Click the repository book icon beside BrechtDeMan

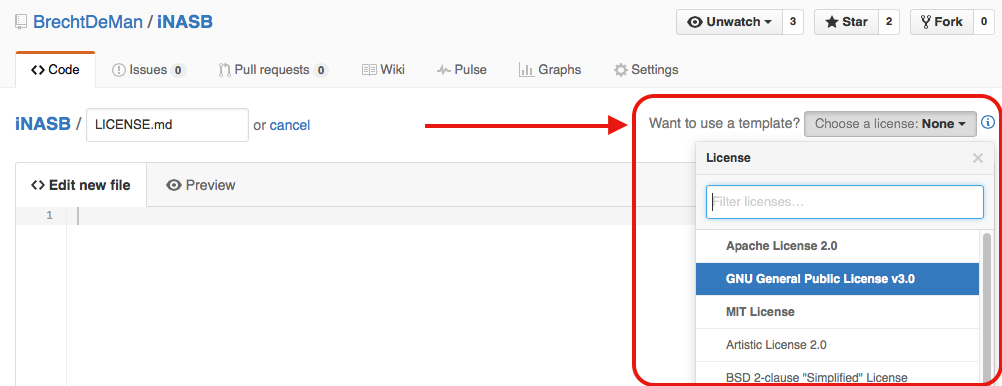(x=21, y=22)
